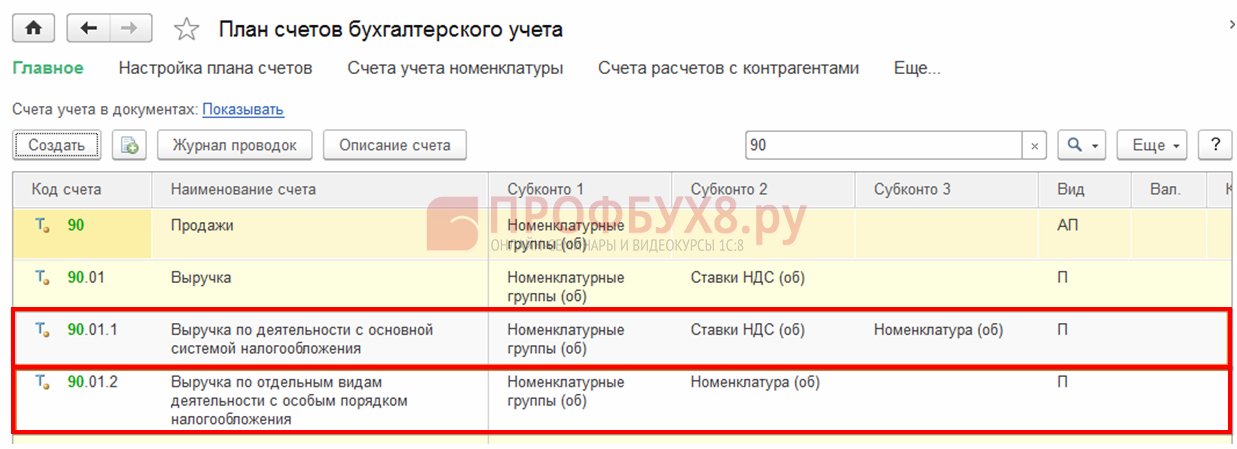This screenshot has height=449, width=1237.
Task: Open Описание счета
Action: (x=395, y=145)
